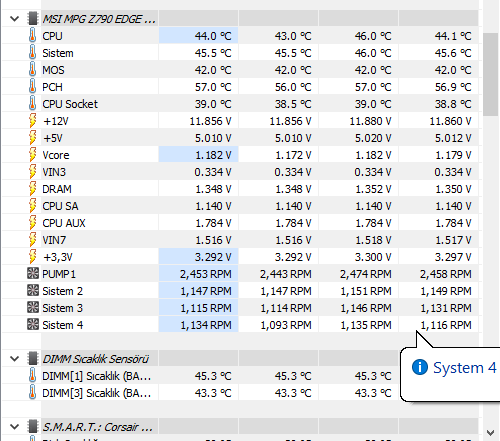
Task: Click the DRAM value 1.352 V
Action: [373, 189]
